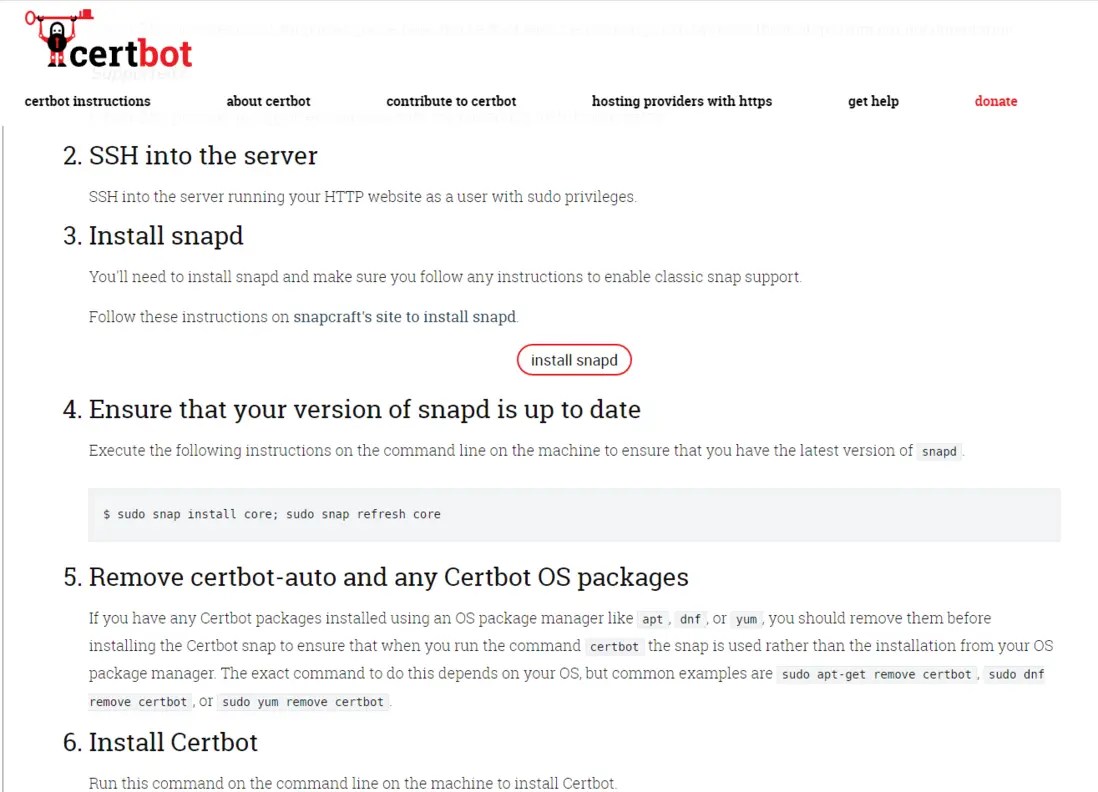Click the dnf code tag
This screenshot has height=792, width=1098.
(691, 619)
